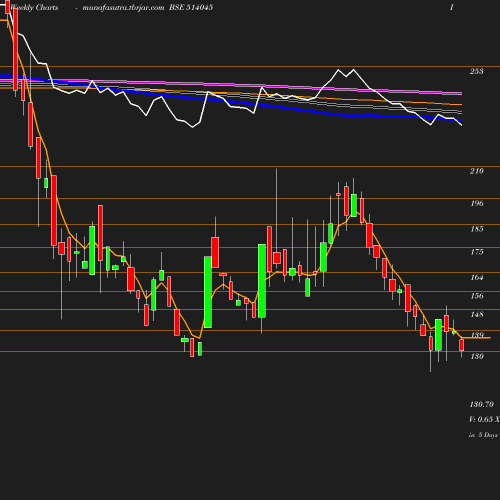Select the 175 price axis label
This screenshot has height=500, width=500.
click(477, 252)
